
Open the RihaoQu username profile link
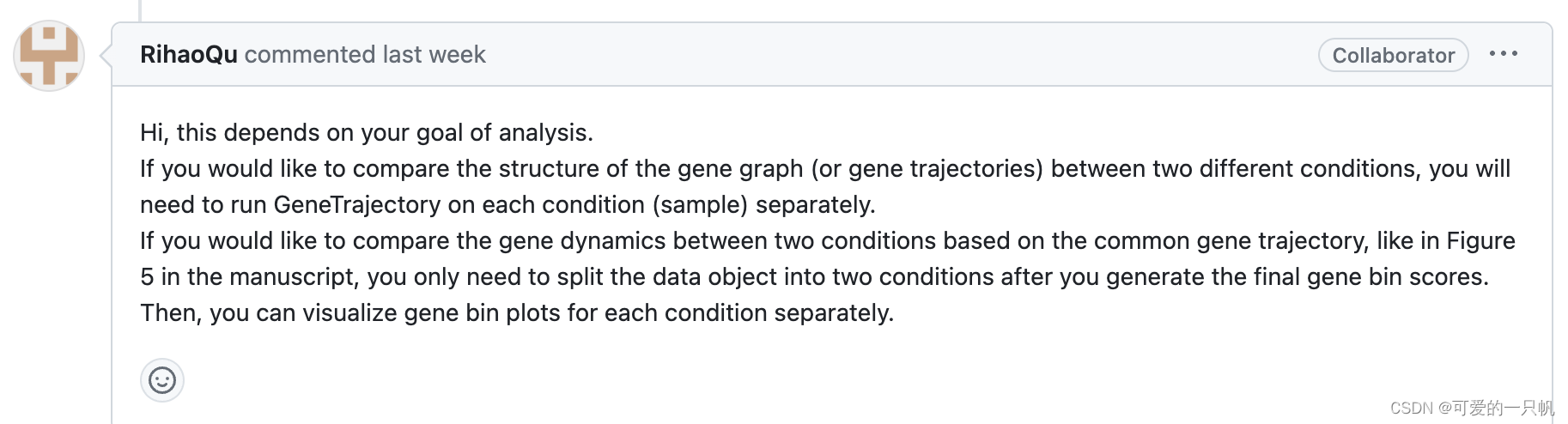tap(188, 55)
